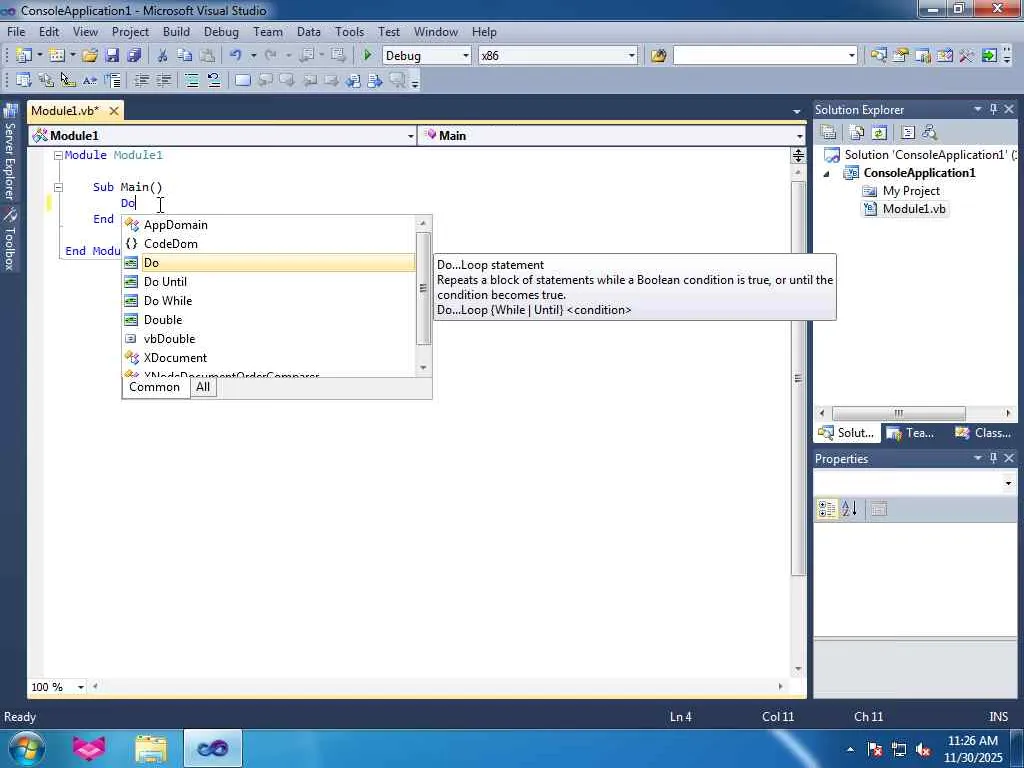Image resolution: width=1024 pixels, height=768 pixels.
Task: Close the Module1.vb* editor tab
Action: point(114,111)
